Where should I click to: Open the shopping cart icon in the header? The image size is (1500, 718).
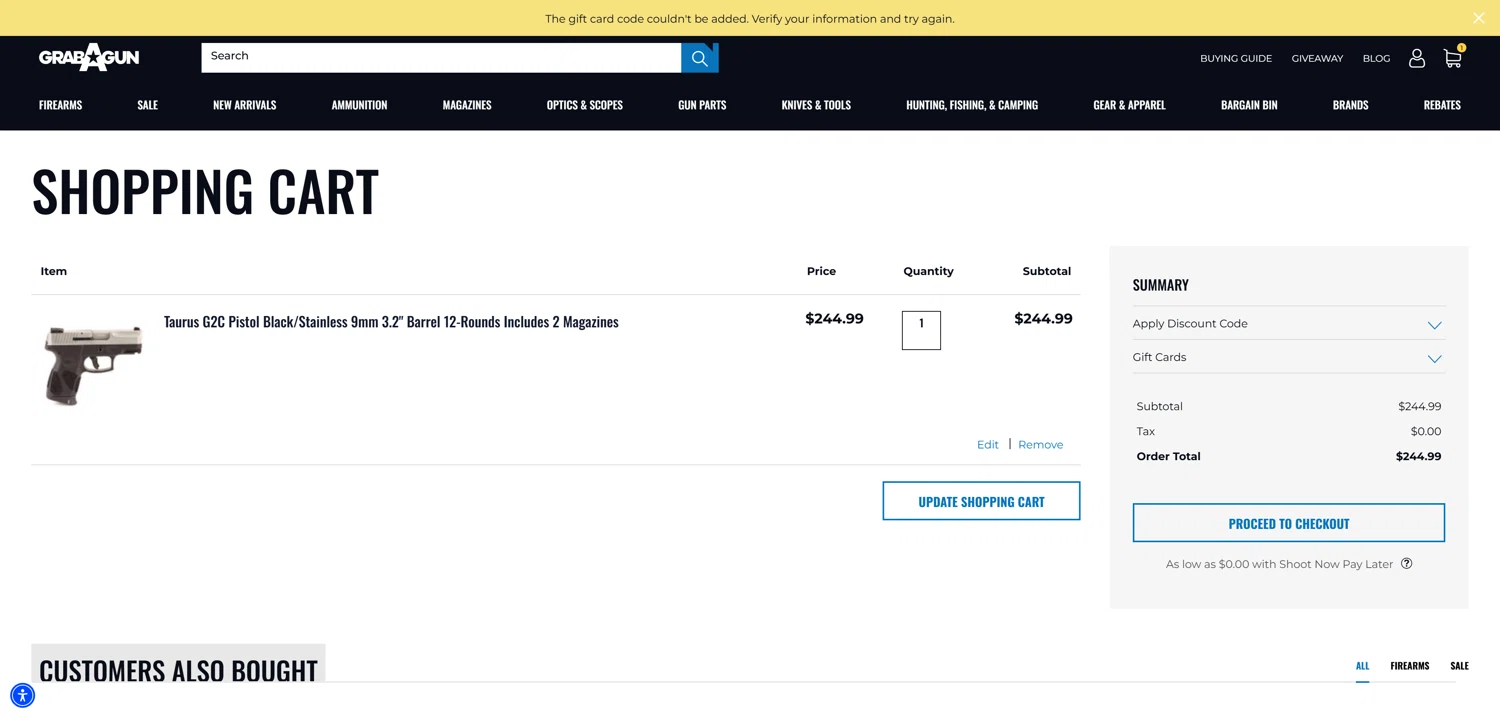click(1453, 57)
